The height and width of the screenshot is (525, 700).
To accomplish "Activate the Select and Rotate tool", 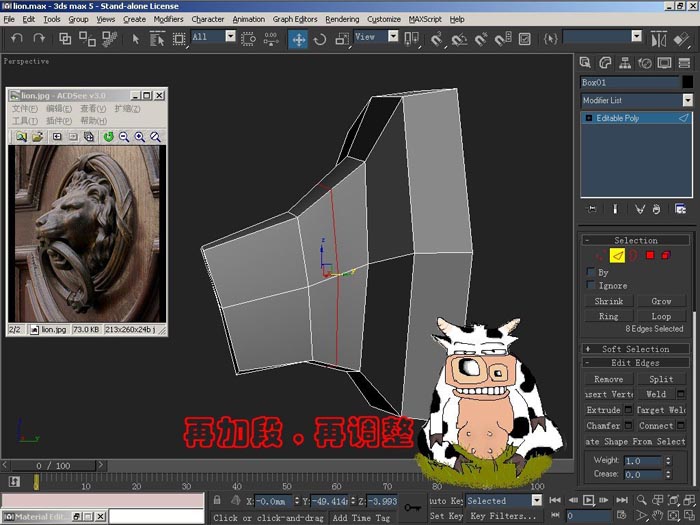I will click(x=320, y=40).
